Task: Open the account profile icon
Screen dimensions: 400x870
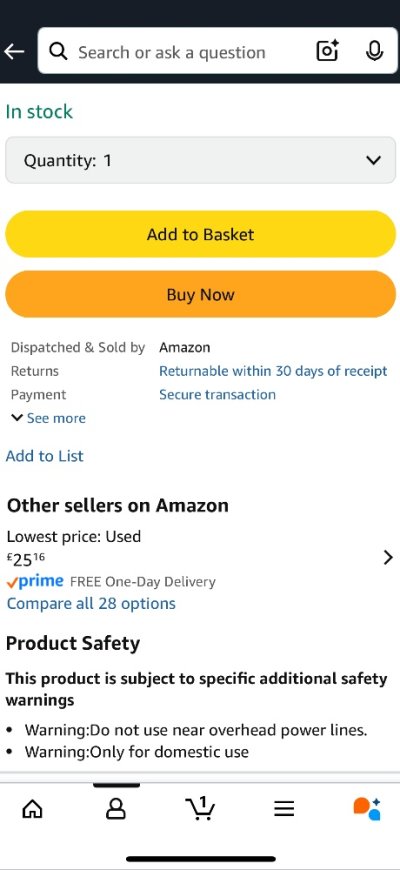Action: click(115, 810)
